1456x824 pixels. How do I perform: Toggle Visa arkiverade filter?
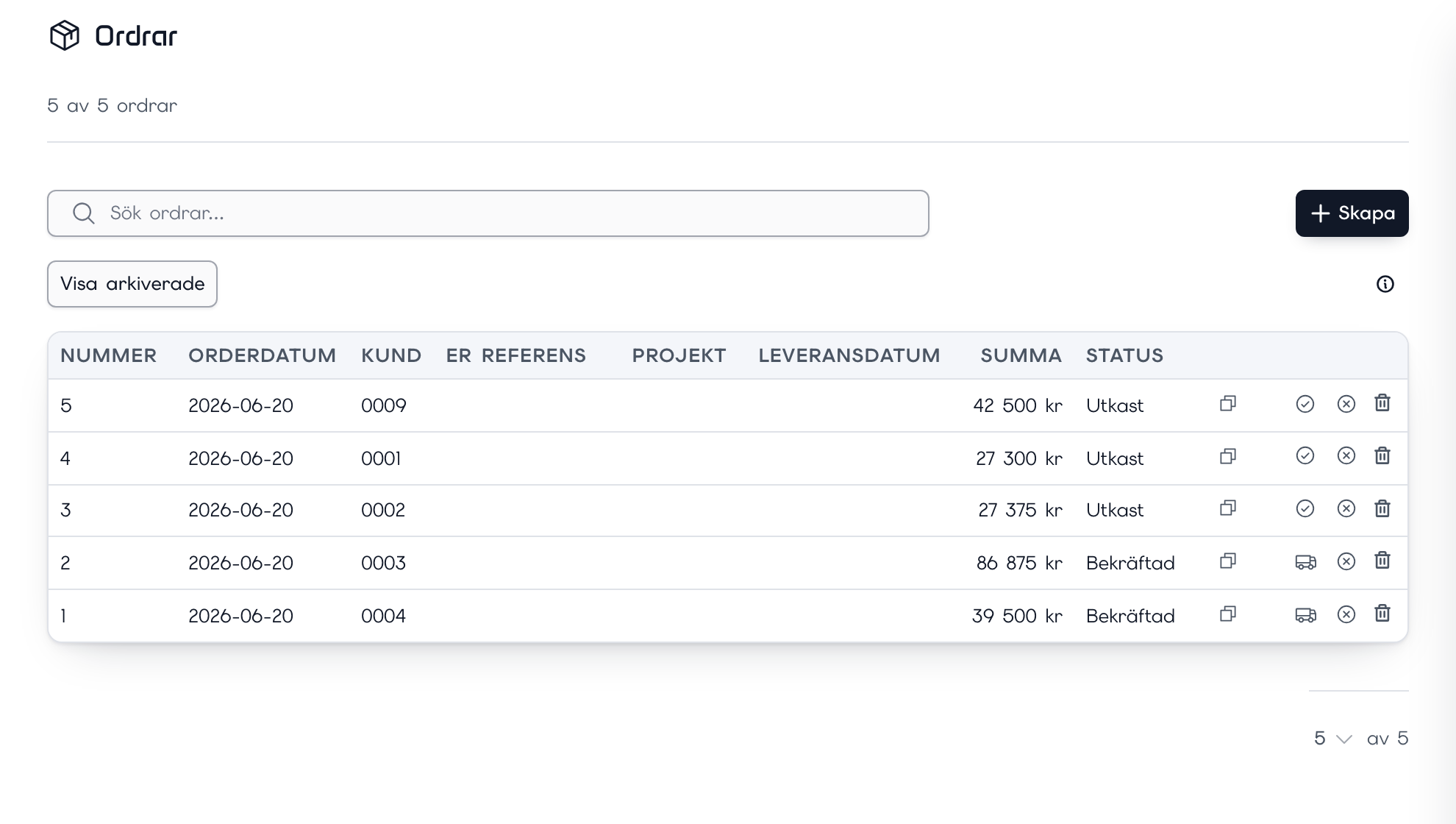point(132,284)
